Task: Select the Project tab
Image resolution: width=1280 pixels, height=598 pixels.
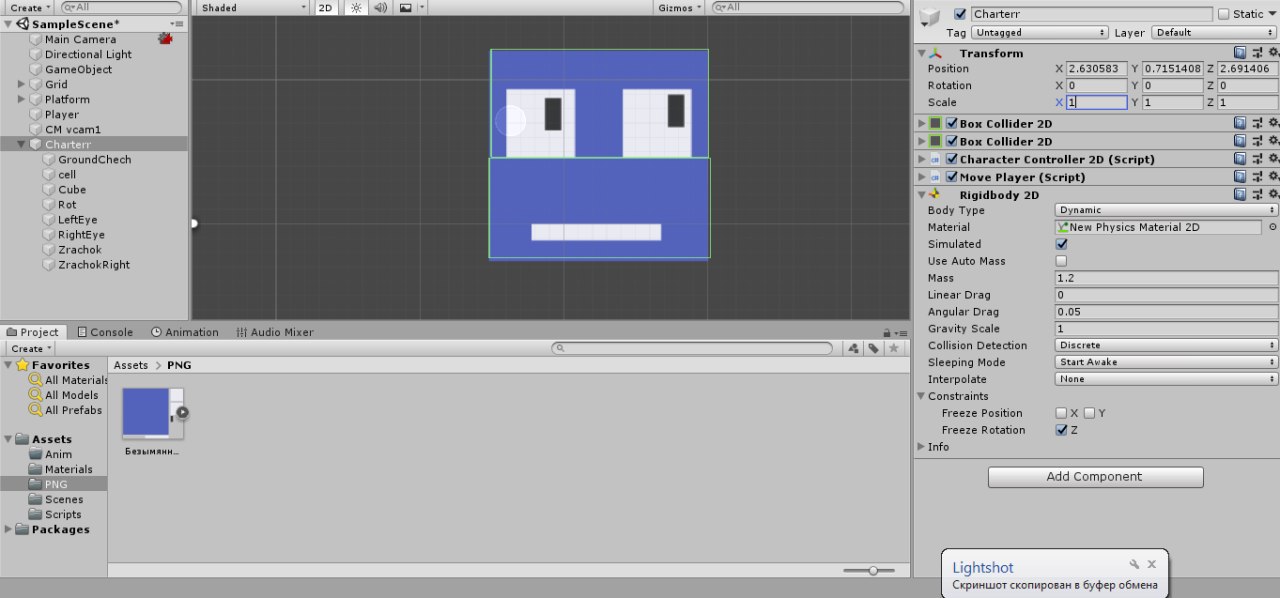Action: 34,332
